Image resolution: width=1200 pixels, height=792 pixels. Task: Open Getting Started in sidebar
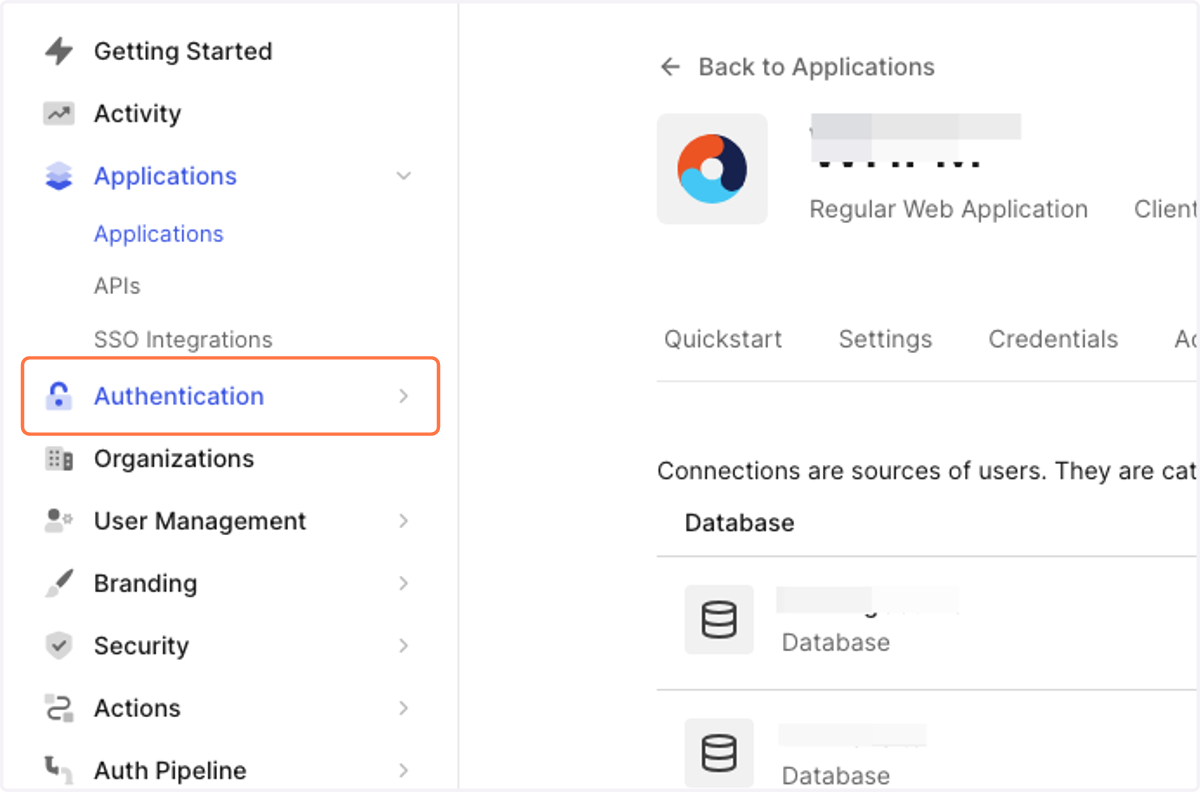tap(183, 51)
